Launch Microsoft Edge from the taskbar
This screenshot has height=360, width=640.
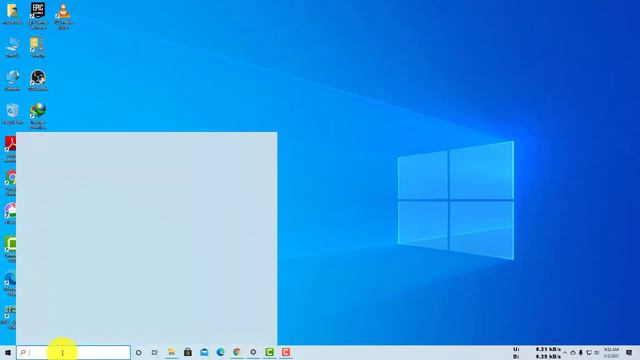point(220,352)
